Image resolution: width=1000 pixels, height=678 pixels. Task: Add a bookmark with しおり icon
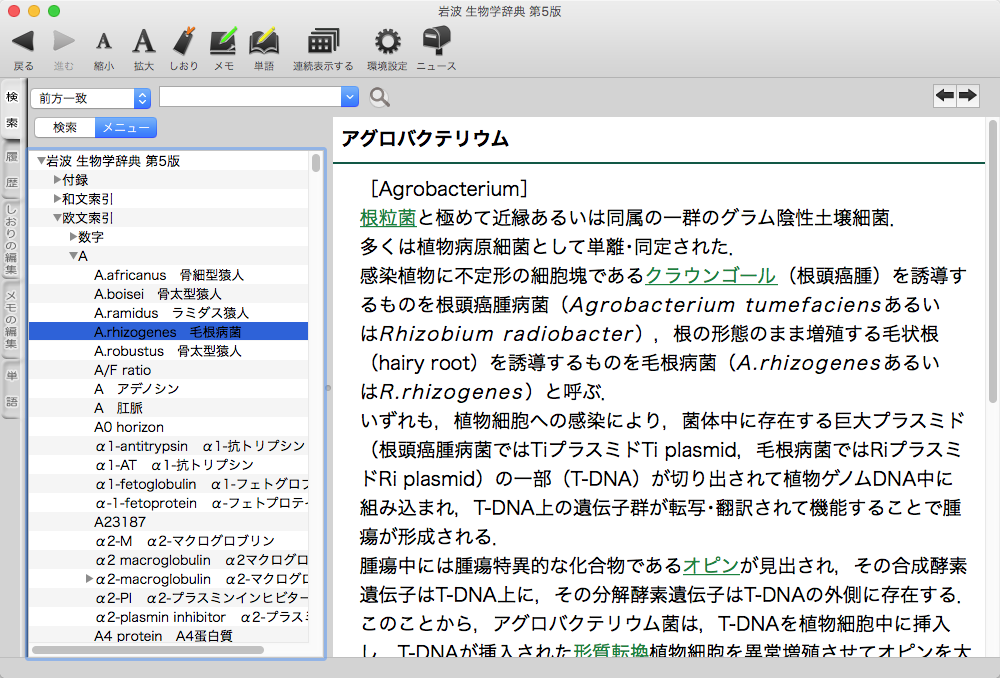tap(183, 42)
